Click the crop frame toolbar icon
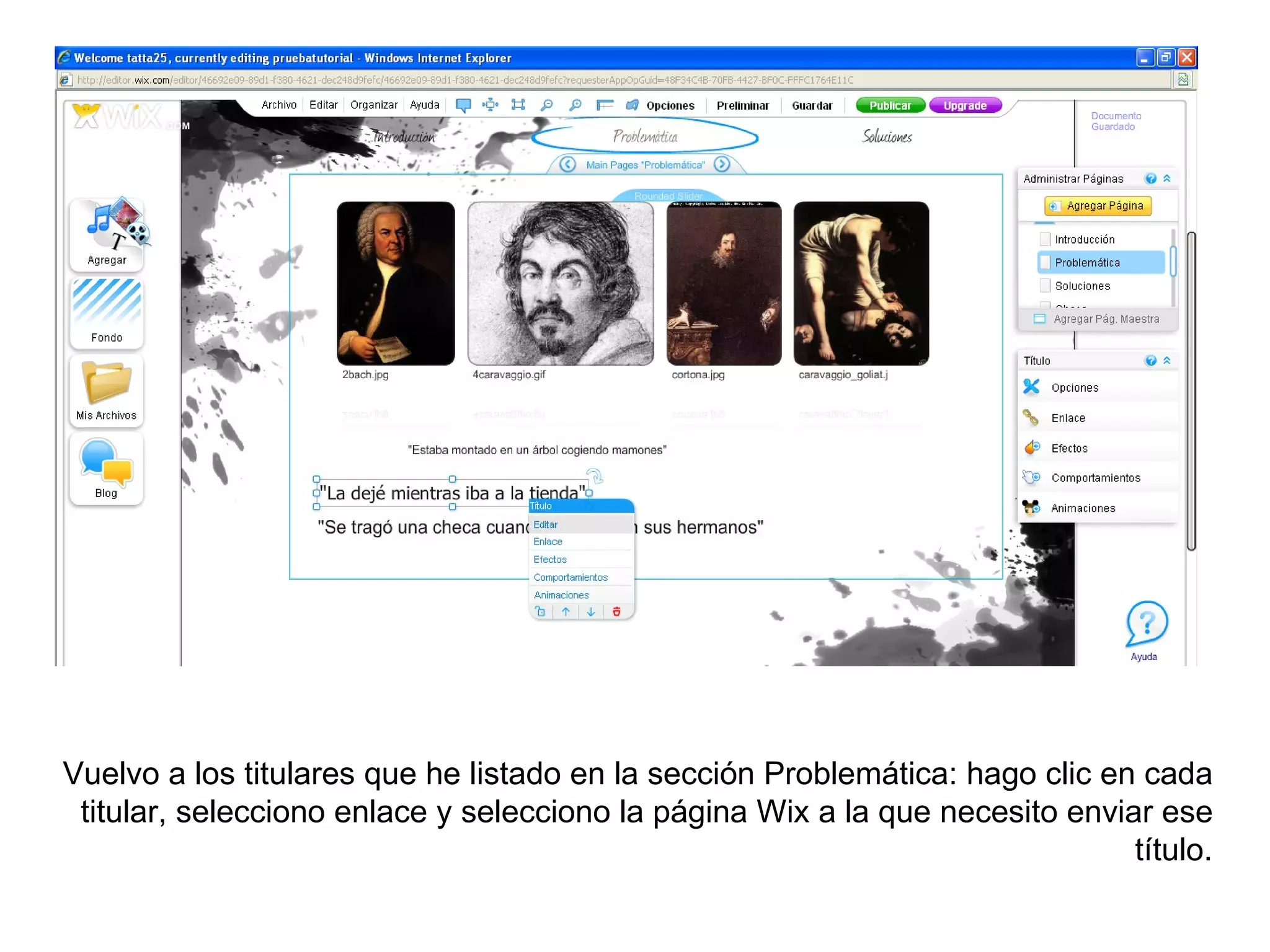This screenshot has width=1270, height=952. (x=518, y=105)
